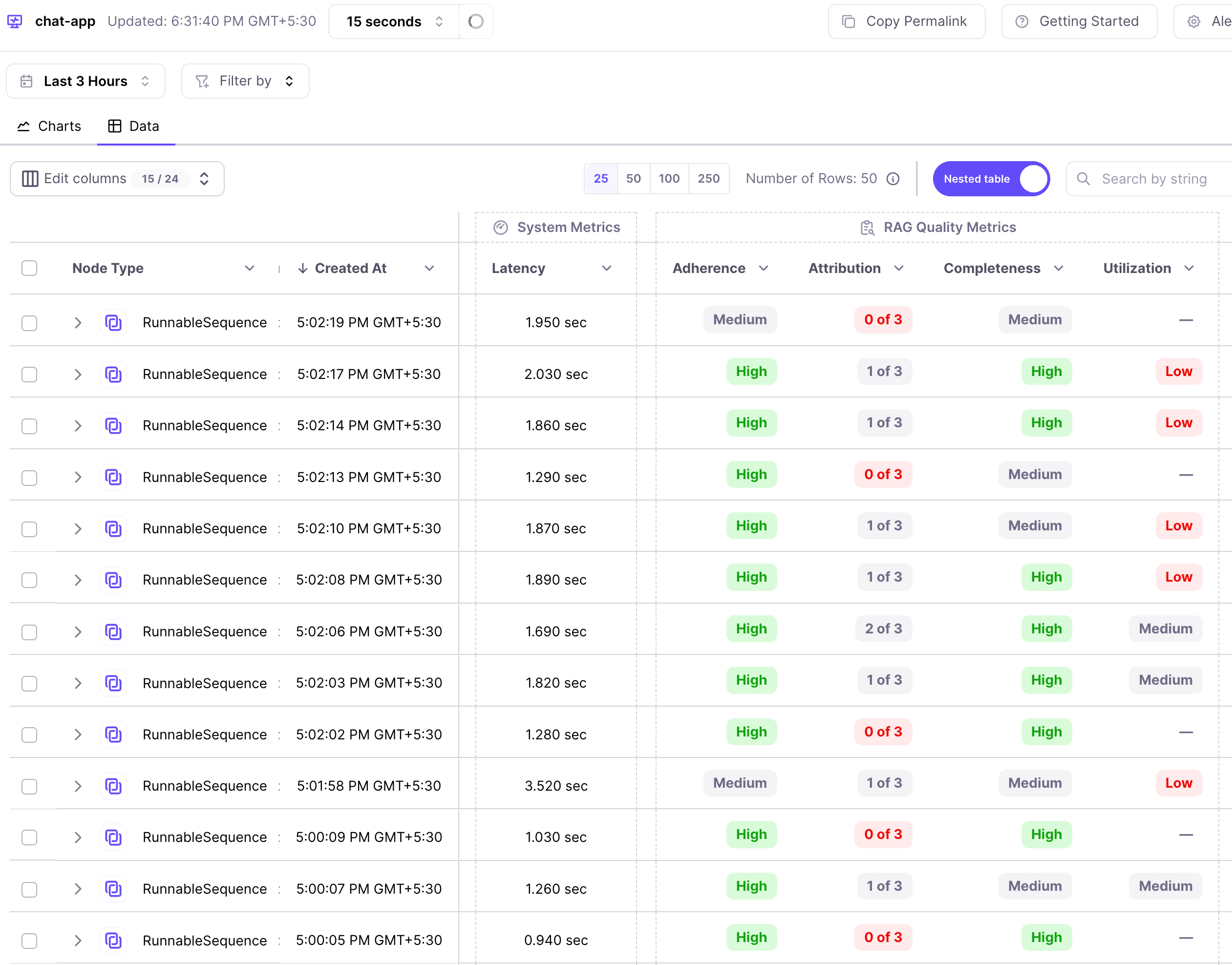Click the Search by string input field
This screenshot has height=965, width=1232.
(x=1149, y=179)
